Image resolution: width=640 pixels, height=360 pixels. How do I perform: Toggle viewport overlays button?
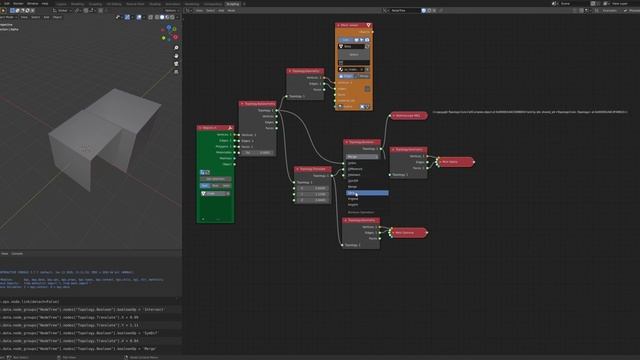(x=139, y=17)
